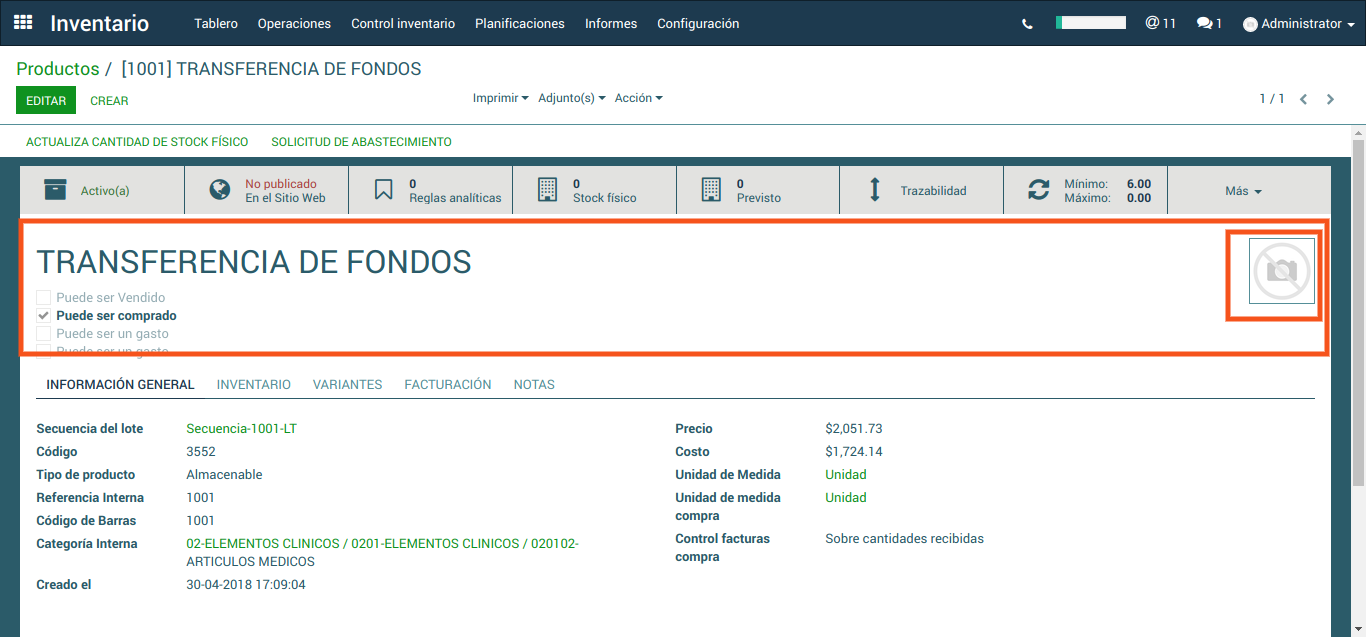Image resolution: width=1366 pixels, height=637 pixels.
Task: Toggle the first Puede ser un gasto checkbox
Action: pyautogui.click(x=43, y=334)
